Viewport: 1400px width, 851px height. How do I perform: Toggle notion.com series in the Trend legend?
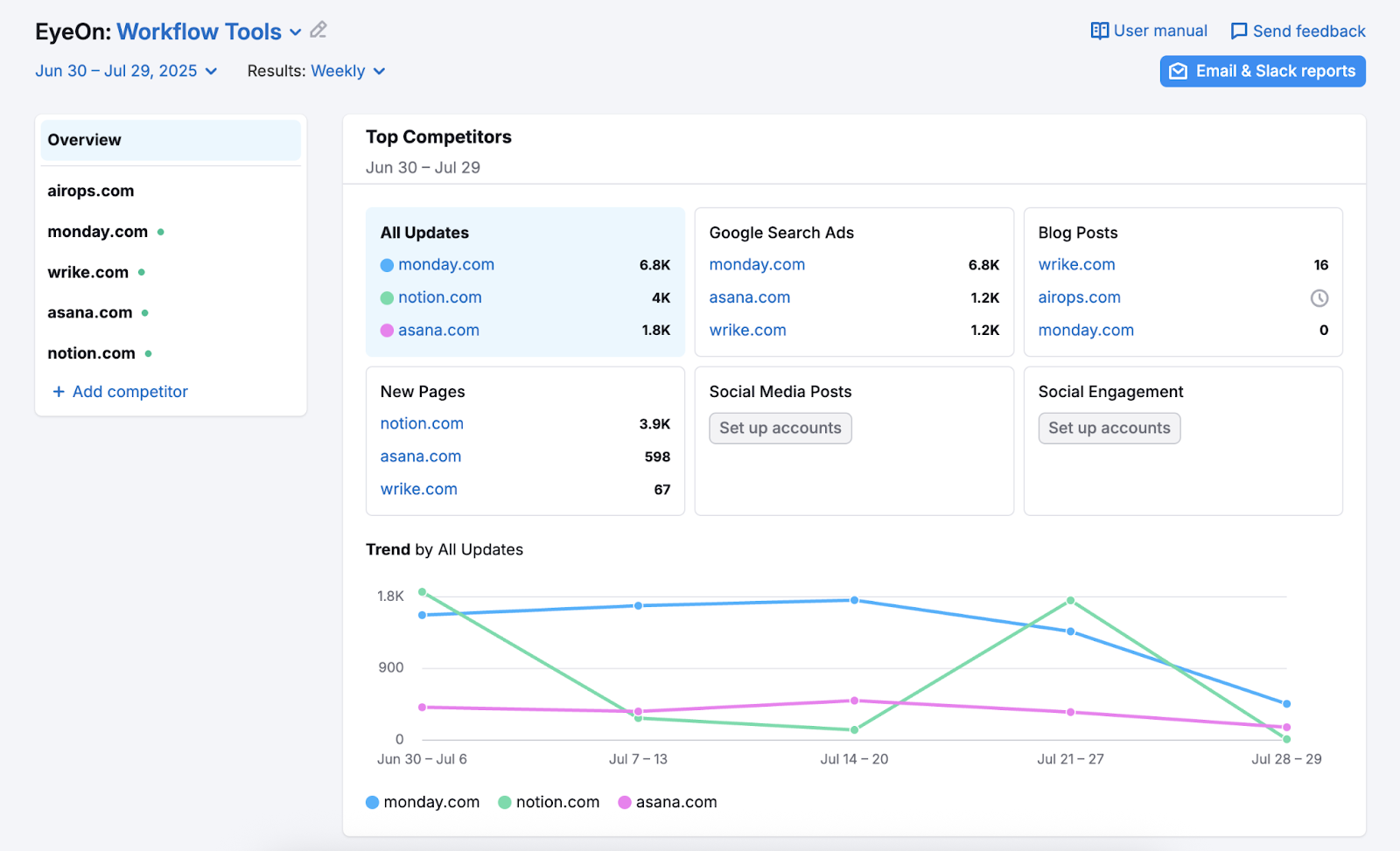pyautogui.click(x=549, y=801)
